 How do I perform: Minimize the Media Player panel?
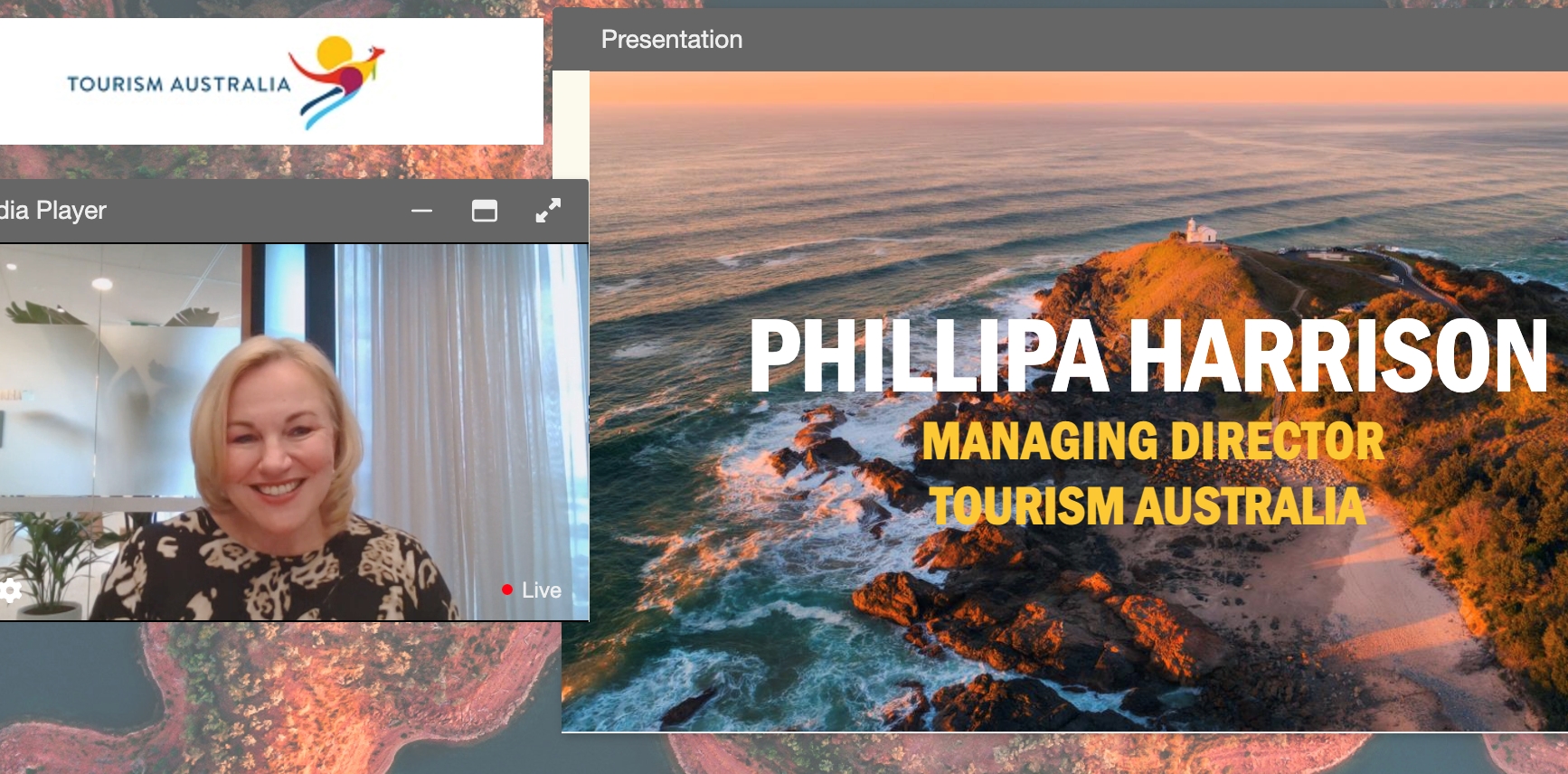click(421, 211)
